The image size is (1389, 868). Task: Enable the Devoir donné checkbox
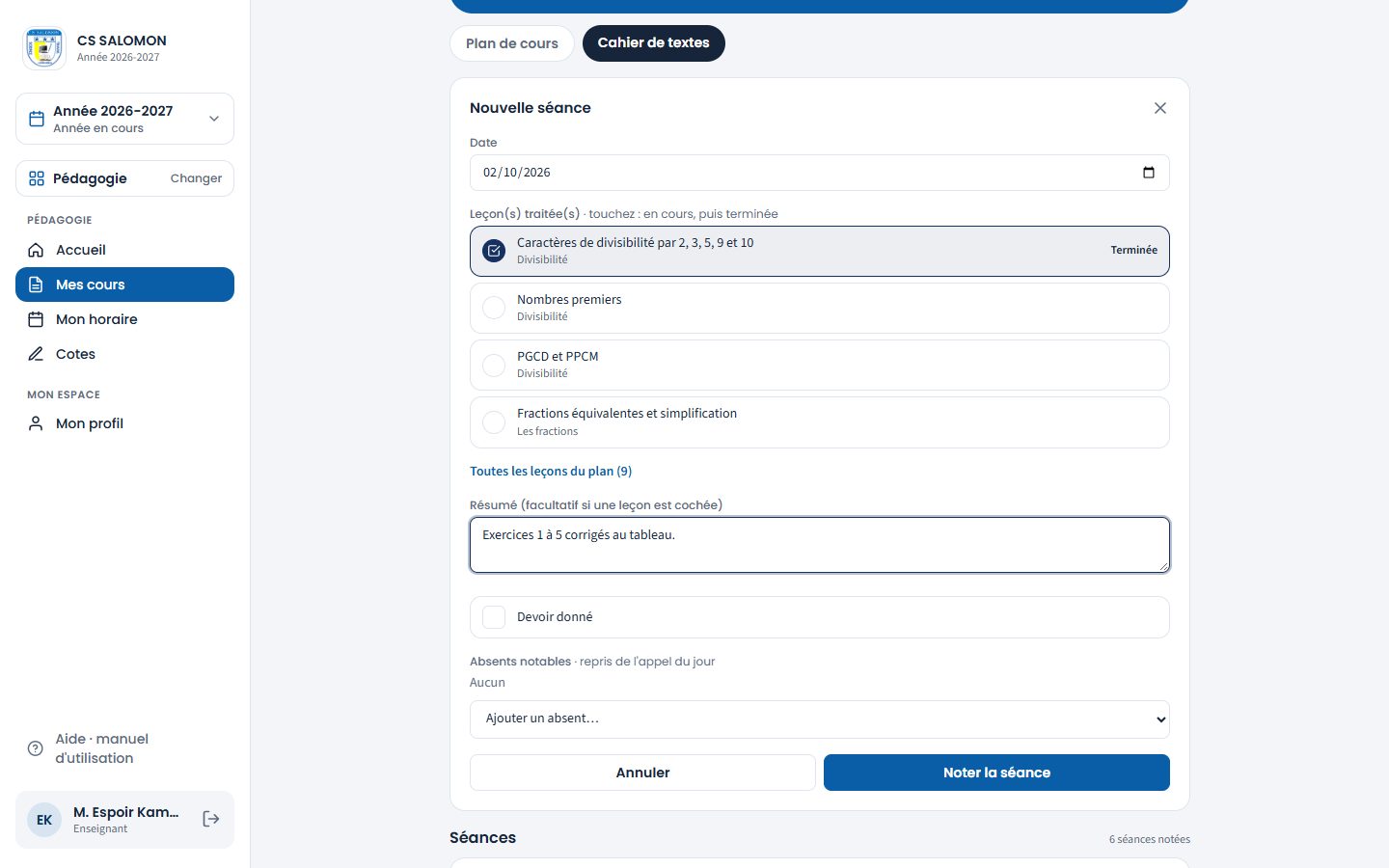click(494, 617)
